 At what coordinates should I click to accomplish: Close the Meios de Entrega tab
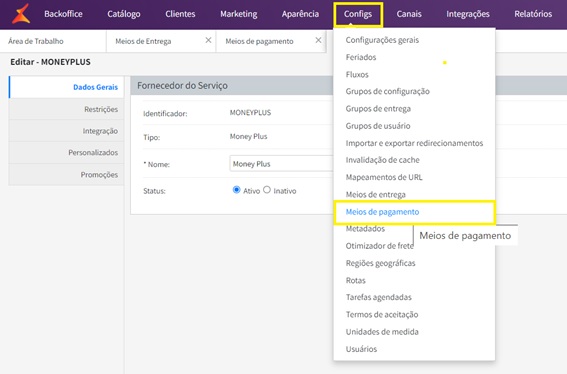coord(208,41)
